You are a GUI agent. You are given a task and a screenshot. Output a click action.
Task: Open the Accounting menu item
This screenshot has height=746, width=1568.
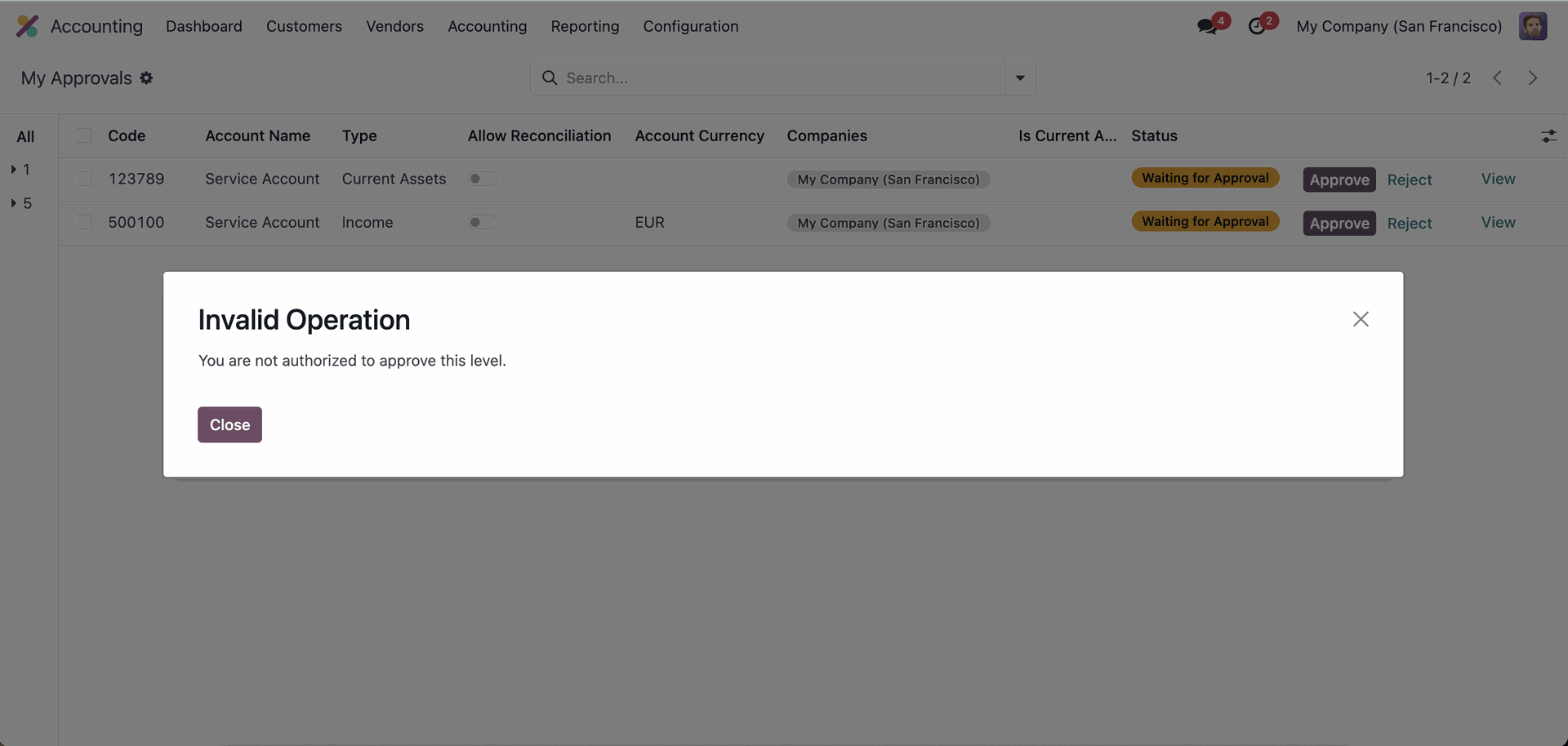click(488, 26)
